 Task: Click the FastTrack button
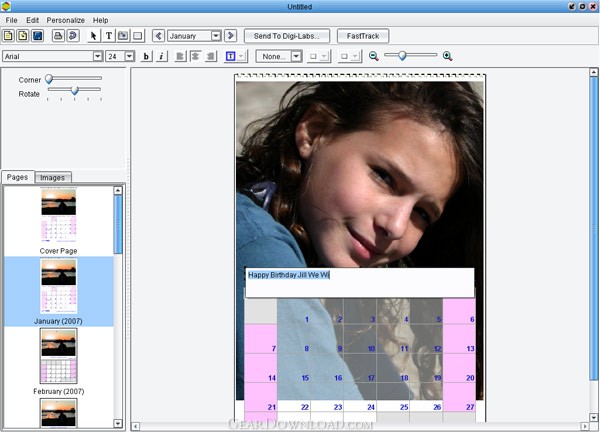pyautogui.click(x=363, y=36)
